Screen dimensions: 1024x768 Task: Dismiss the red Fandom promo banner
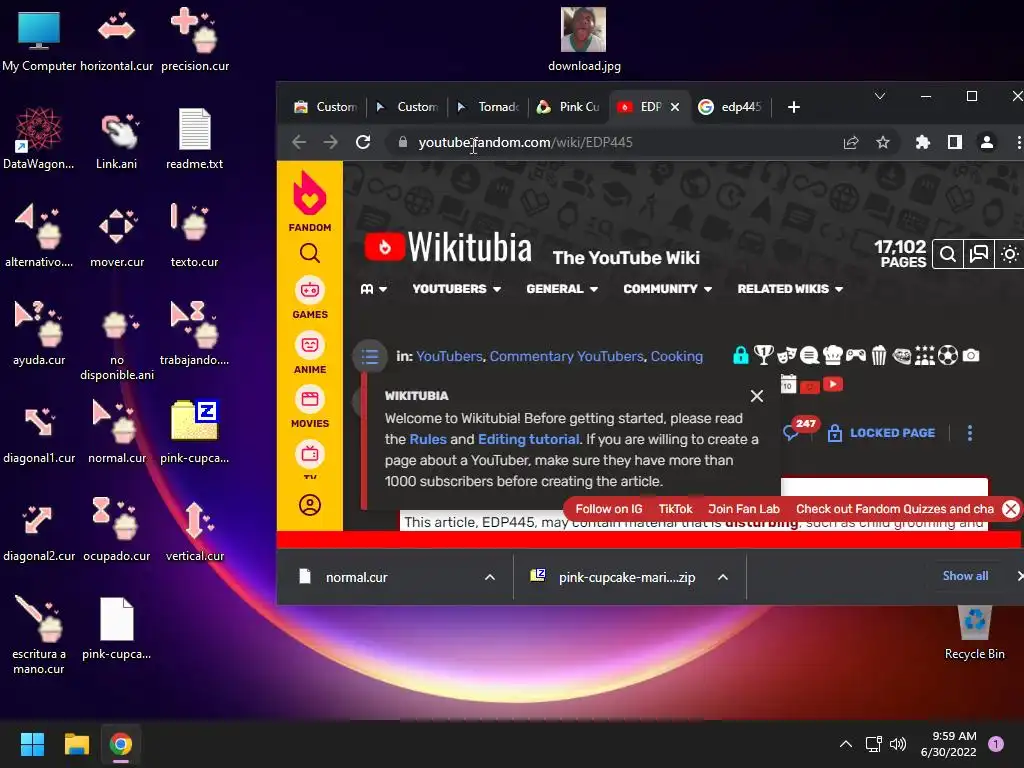[x=1011, y=509]
